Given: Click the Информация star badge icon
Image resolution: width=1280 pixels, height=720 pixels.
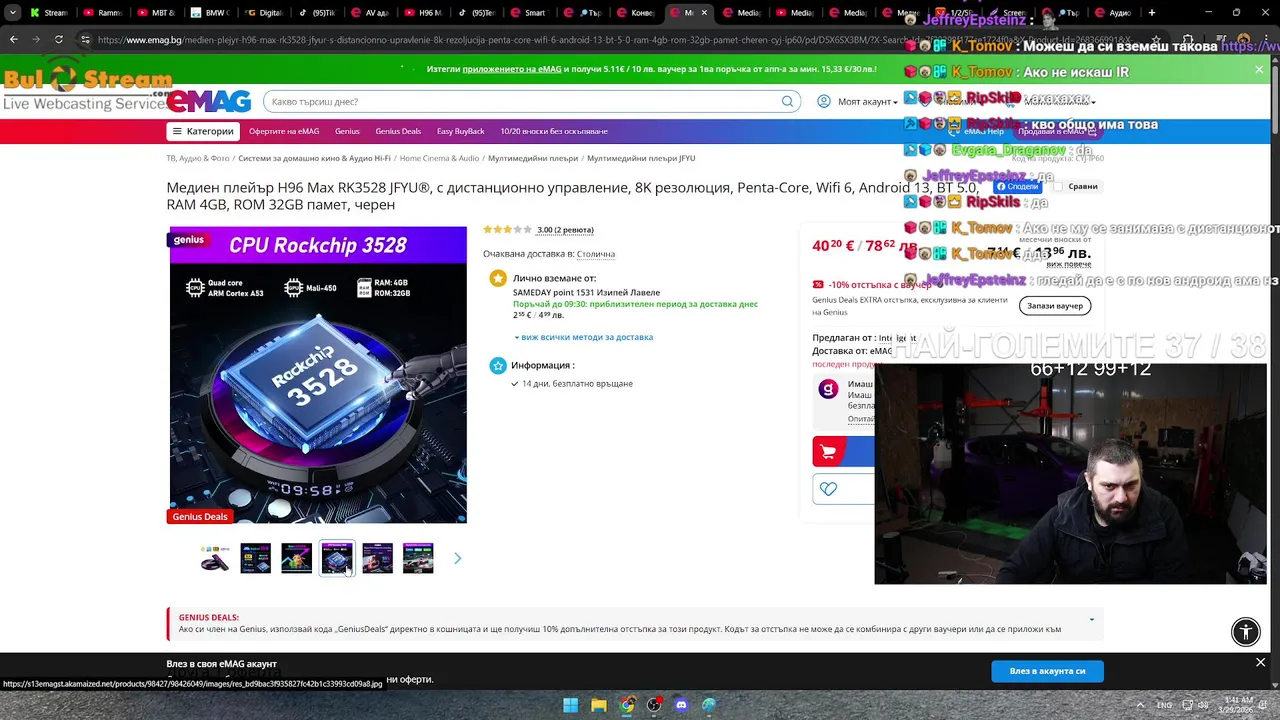Looking at the screenshot, I should pyautogui.click(x=498, y=366).
